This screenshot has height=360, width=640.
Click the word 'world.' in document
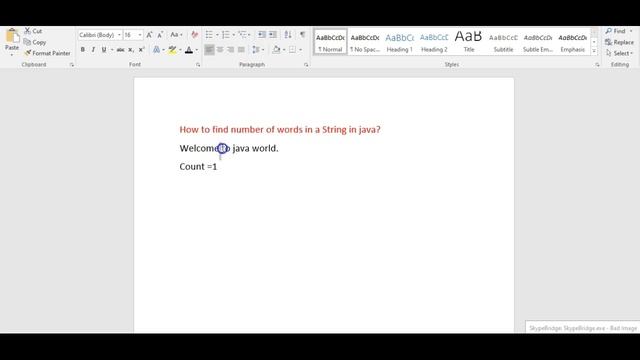tap(265, 148)
